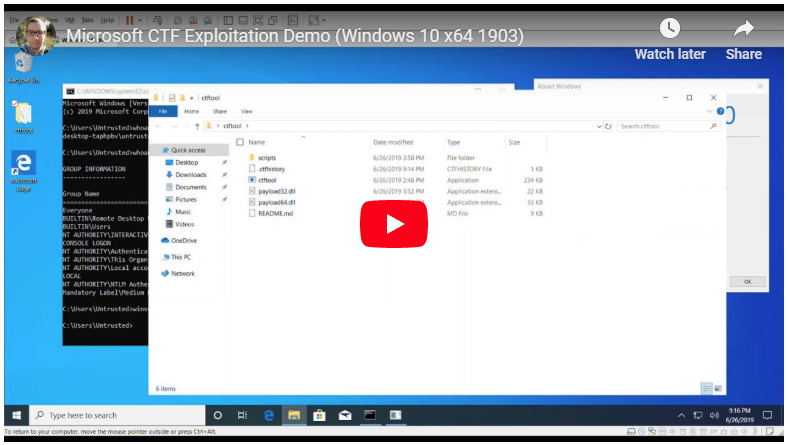
Task: Launch Edge from taskbar
Action: (x=269, y=415)
